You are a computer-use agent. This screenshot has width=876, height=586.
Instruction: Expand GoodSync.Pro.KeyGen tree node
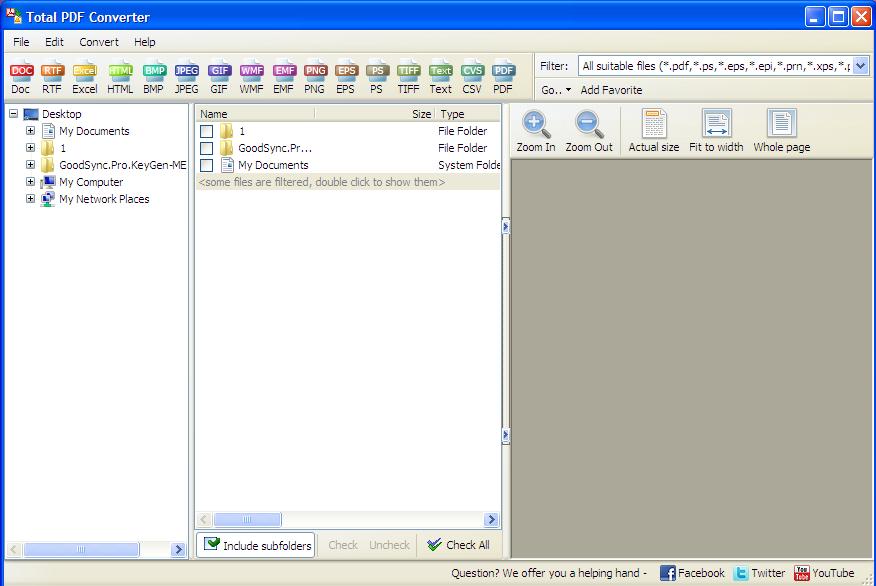click(x=31, y=165)
